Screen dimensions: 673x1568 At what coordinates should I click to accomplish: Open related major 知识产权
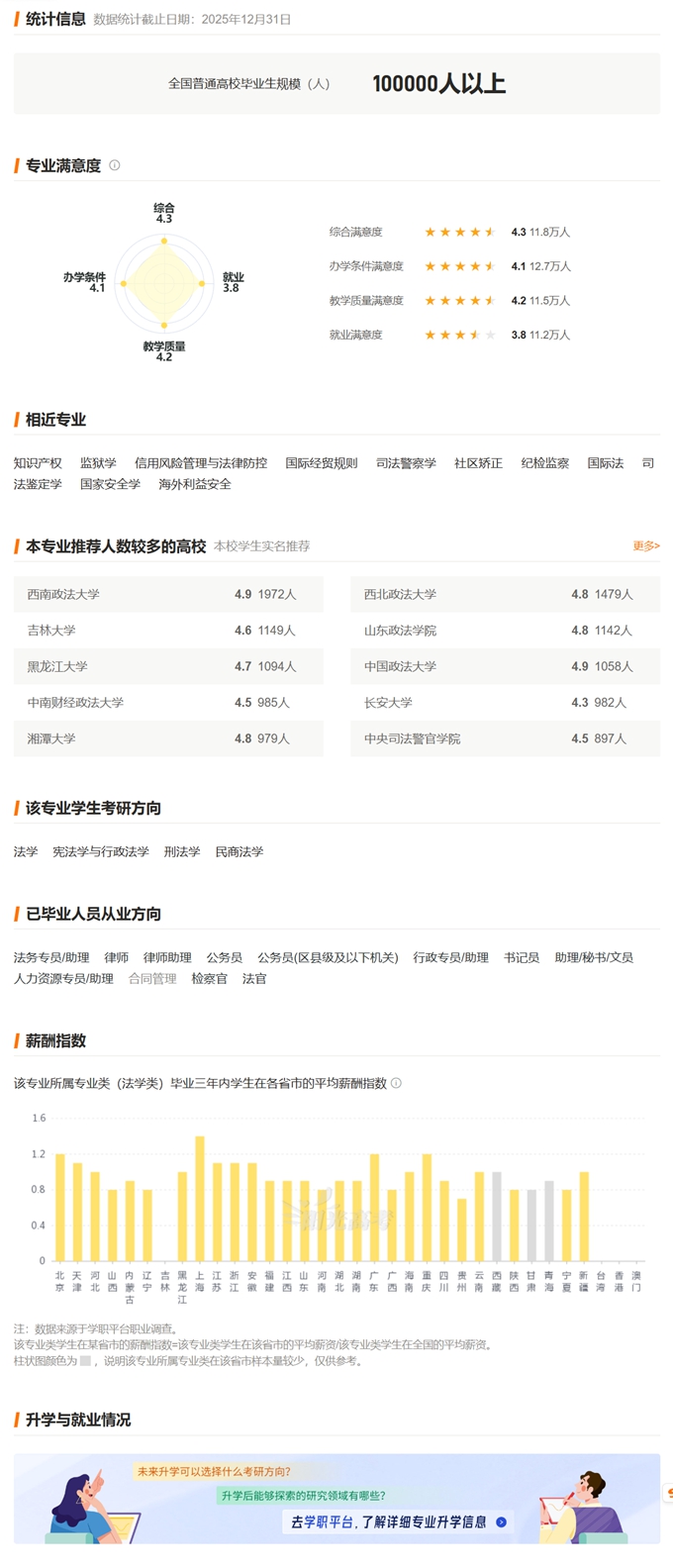(x=38, y=463)
